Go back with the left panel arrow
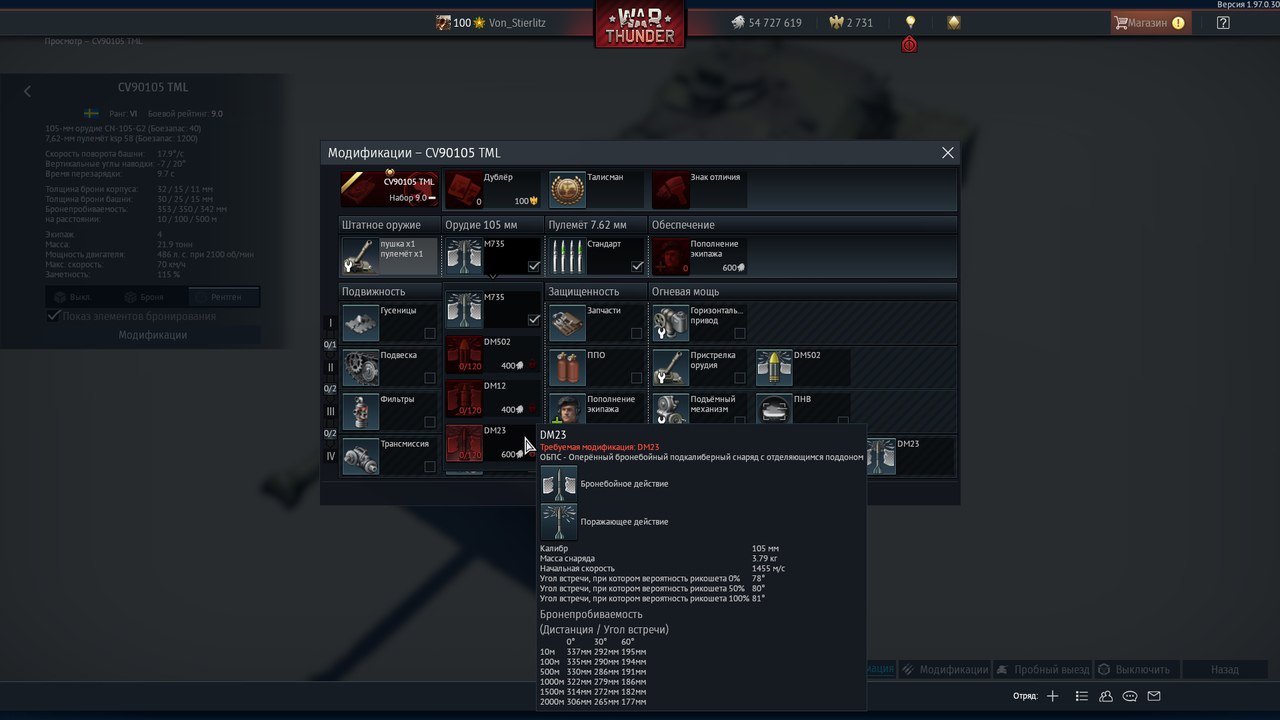Screen dimensions: 1280x720 pyautogui.click(x=27, y=91)
